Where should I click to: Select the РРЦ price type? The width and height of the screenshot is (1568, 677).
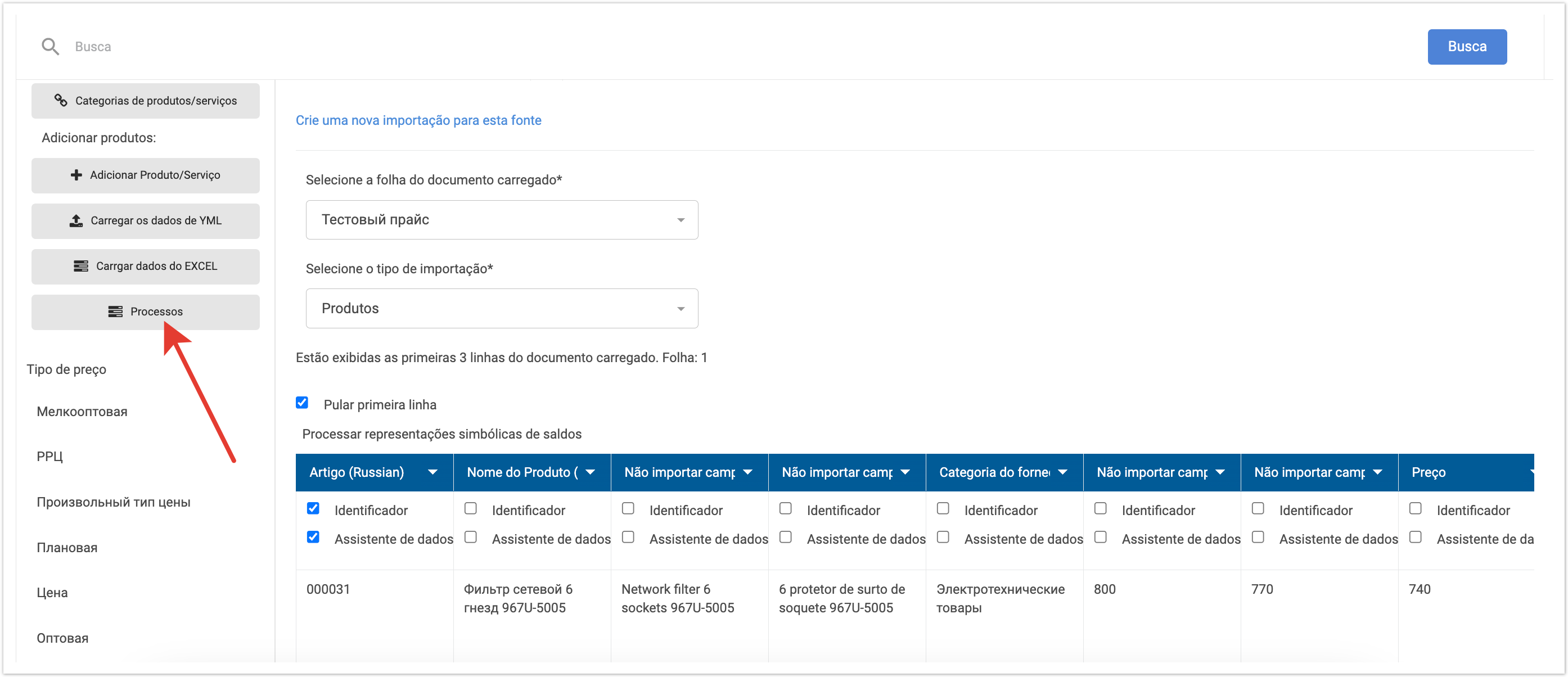click(x=50, y=457)
